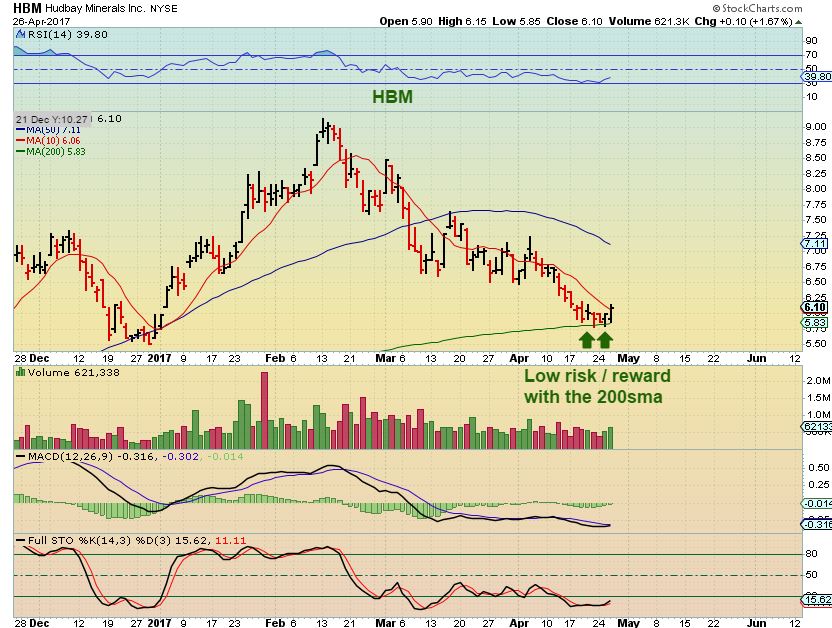Click the 80 level label in stochastic panel

[811, 554]
